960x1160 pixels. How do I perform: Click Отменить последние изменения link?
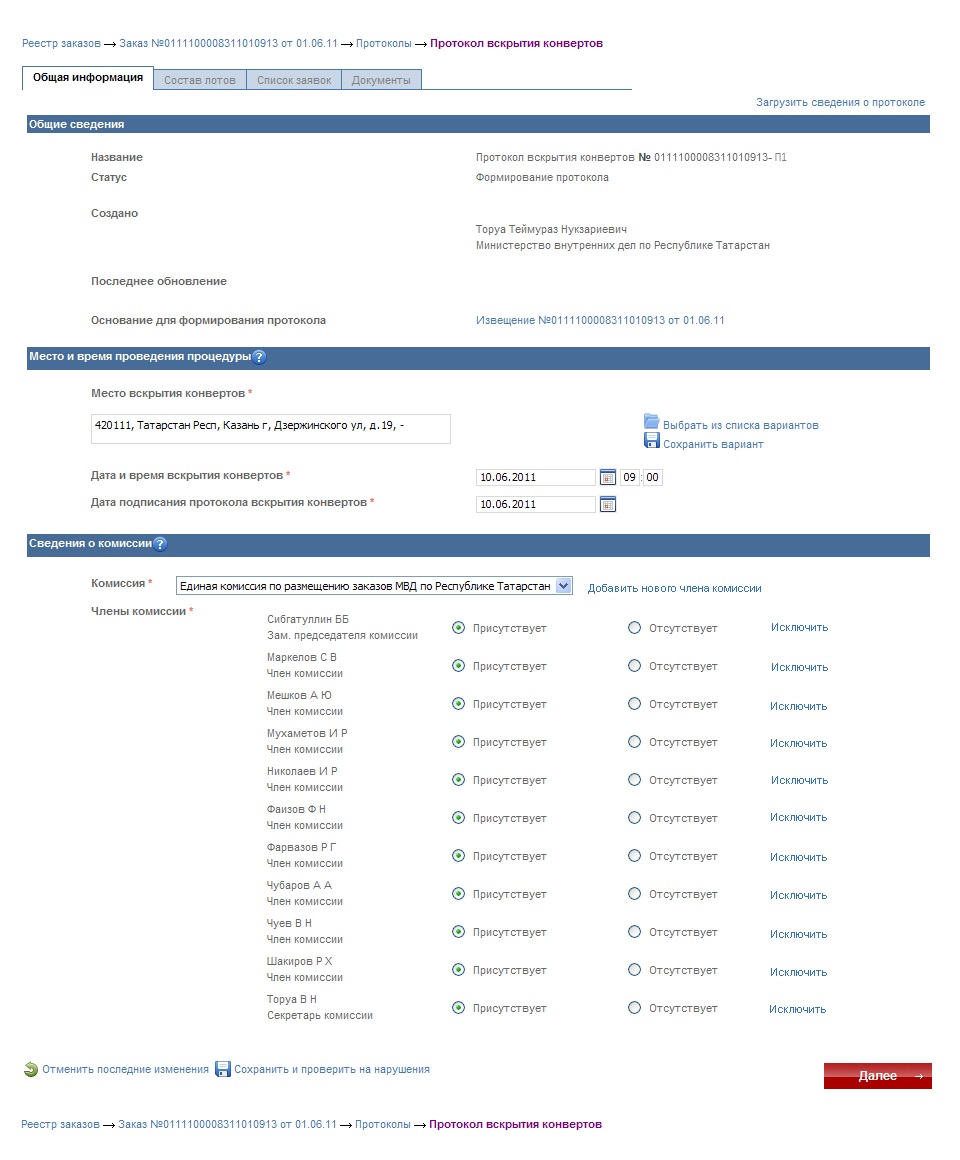click(x=125, y=1070)
